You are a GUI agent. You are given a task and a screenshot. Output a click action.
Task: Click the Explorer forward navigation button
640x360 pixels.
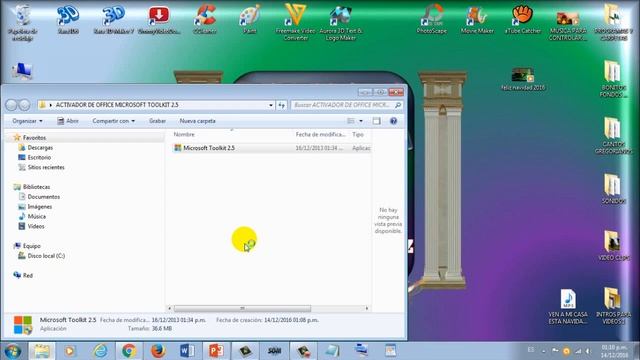[x=24, y=105]
